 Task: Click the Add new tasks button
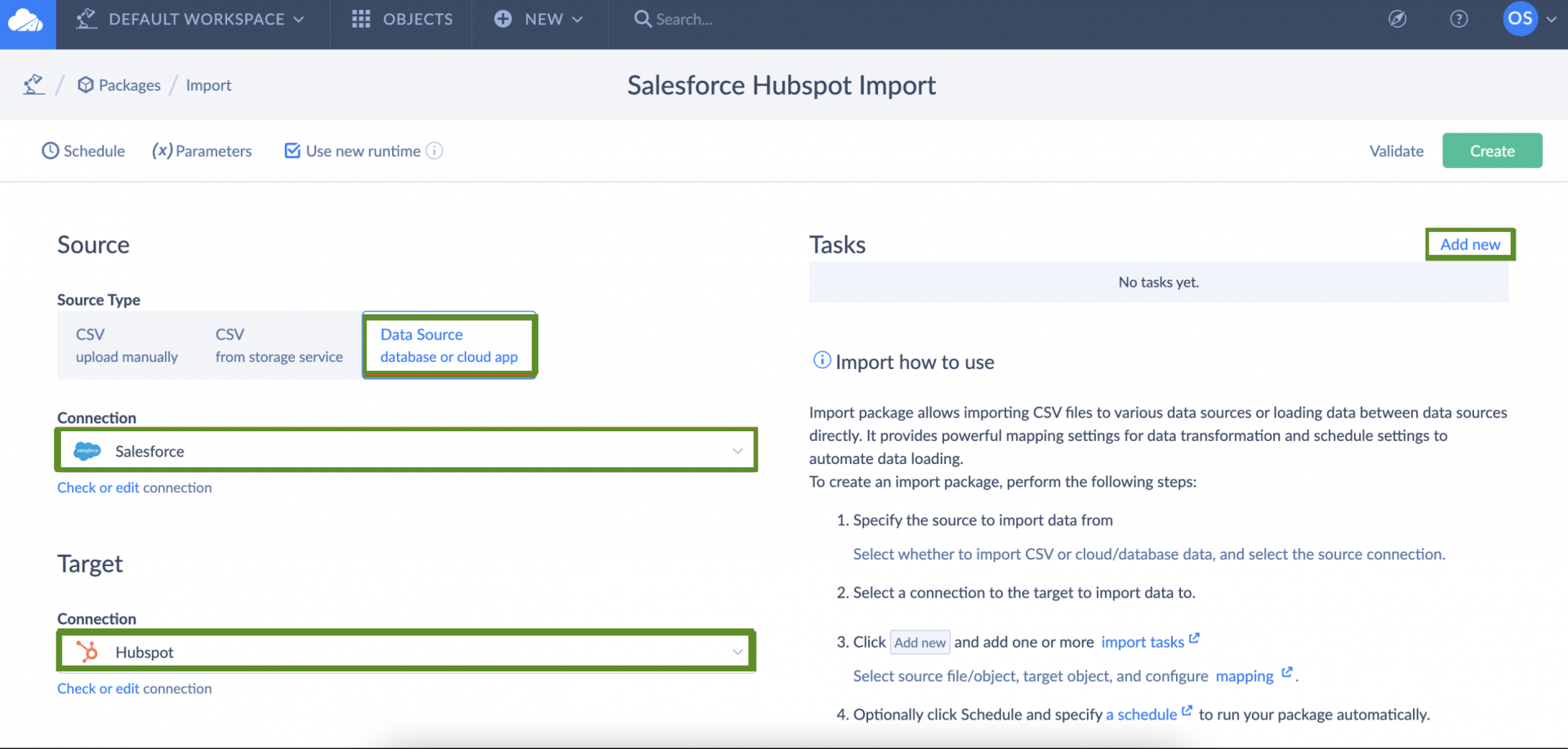[1469, 243]
